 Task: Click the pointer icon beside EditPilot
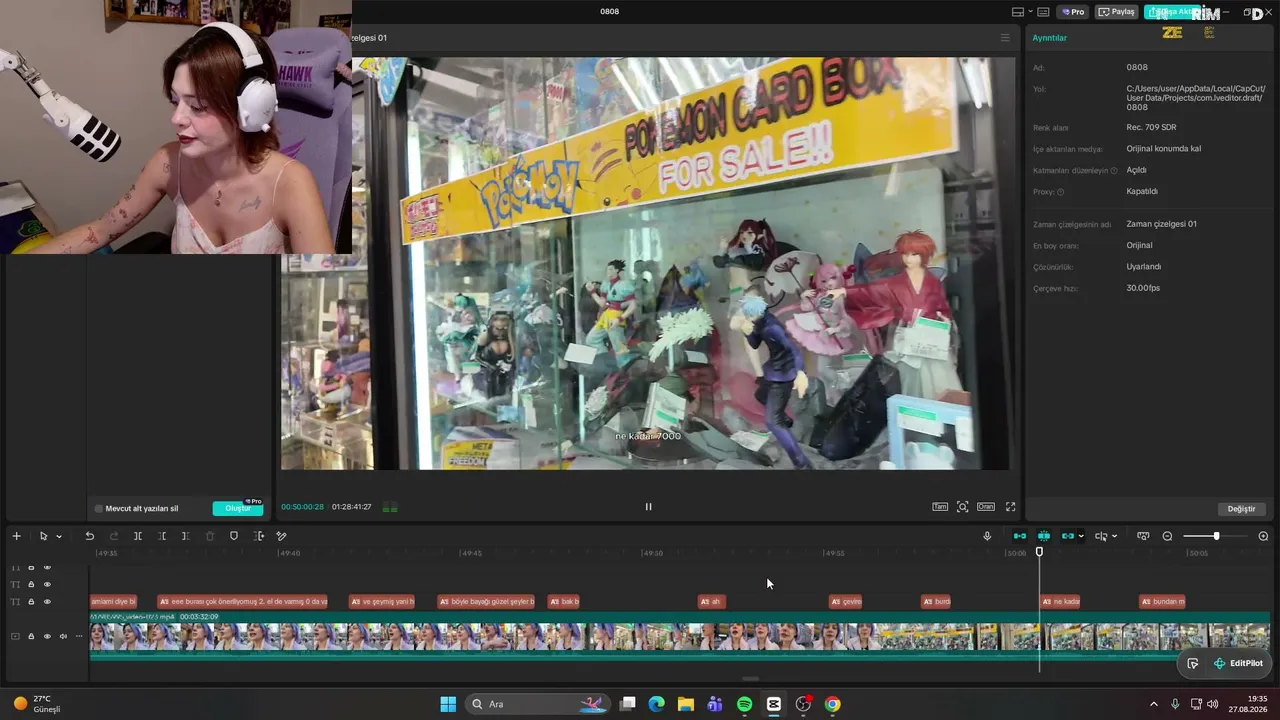point(1192,663)
